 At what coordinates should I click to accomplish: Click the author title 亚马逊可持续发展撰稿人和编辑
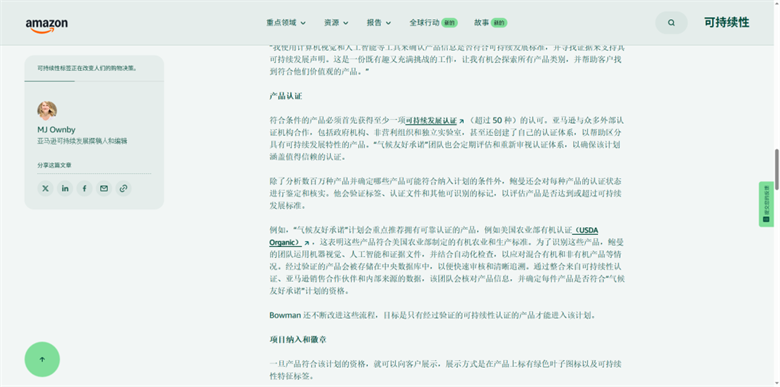coord(82,141)
